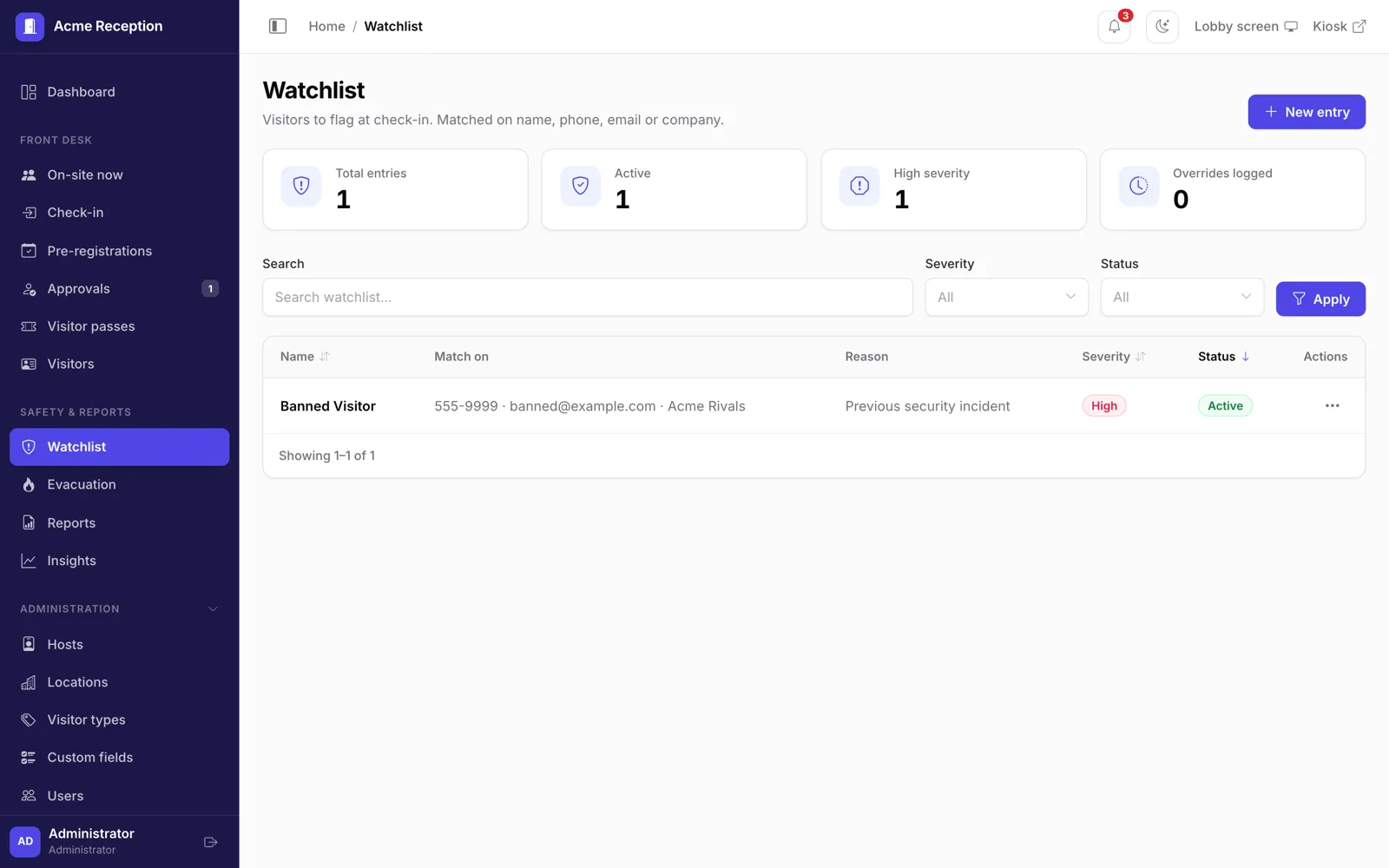Screen dimensions: 1389x868
Task: Go to Home breadcrumb
Action: coord(326,26)
